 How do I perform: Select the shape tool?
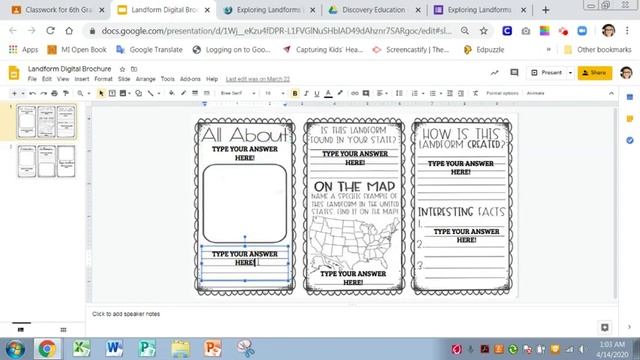[139, 93]
